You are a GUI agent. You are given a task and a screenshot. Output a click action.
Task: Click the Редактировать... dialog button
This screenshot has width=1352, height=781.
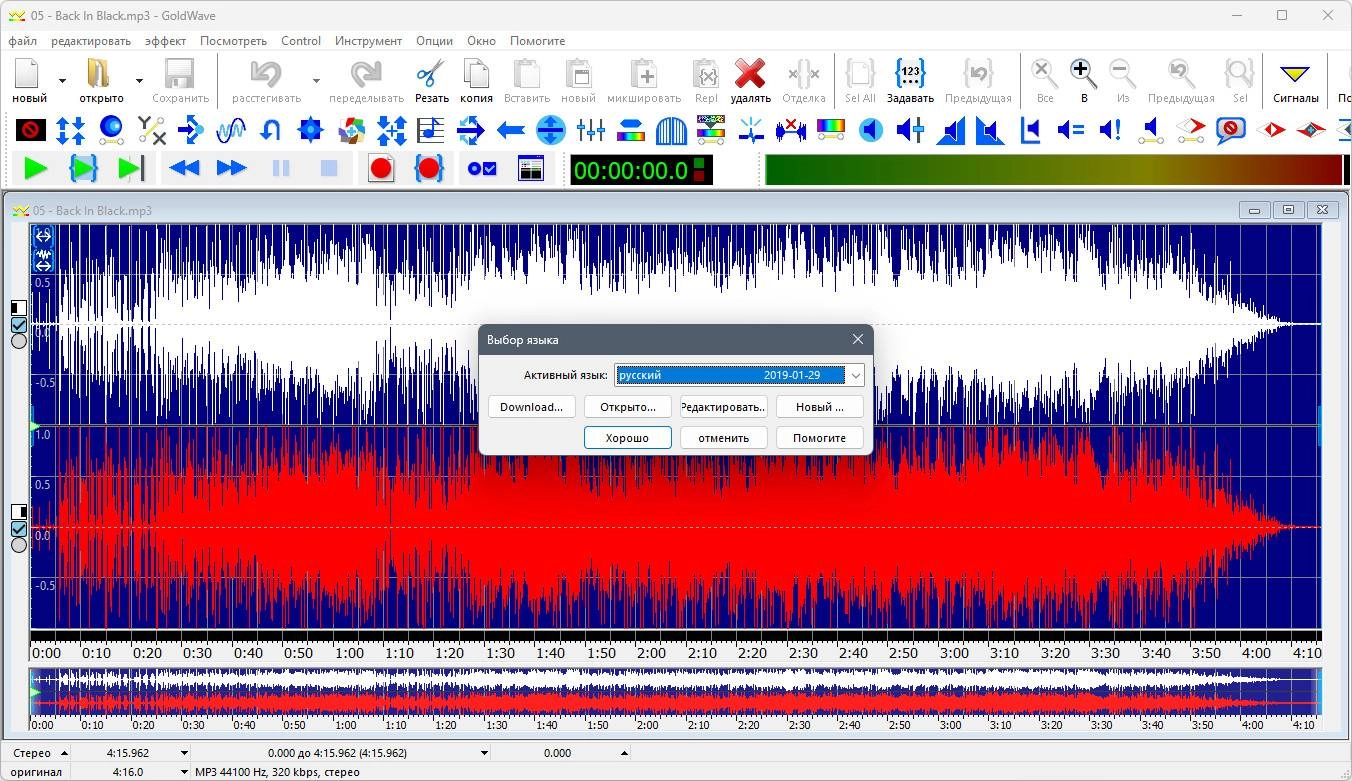click(x=723, y=407)
